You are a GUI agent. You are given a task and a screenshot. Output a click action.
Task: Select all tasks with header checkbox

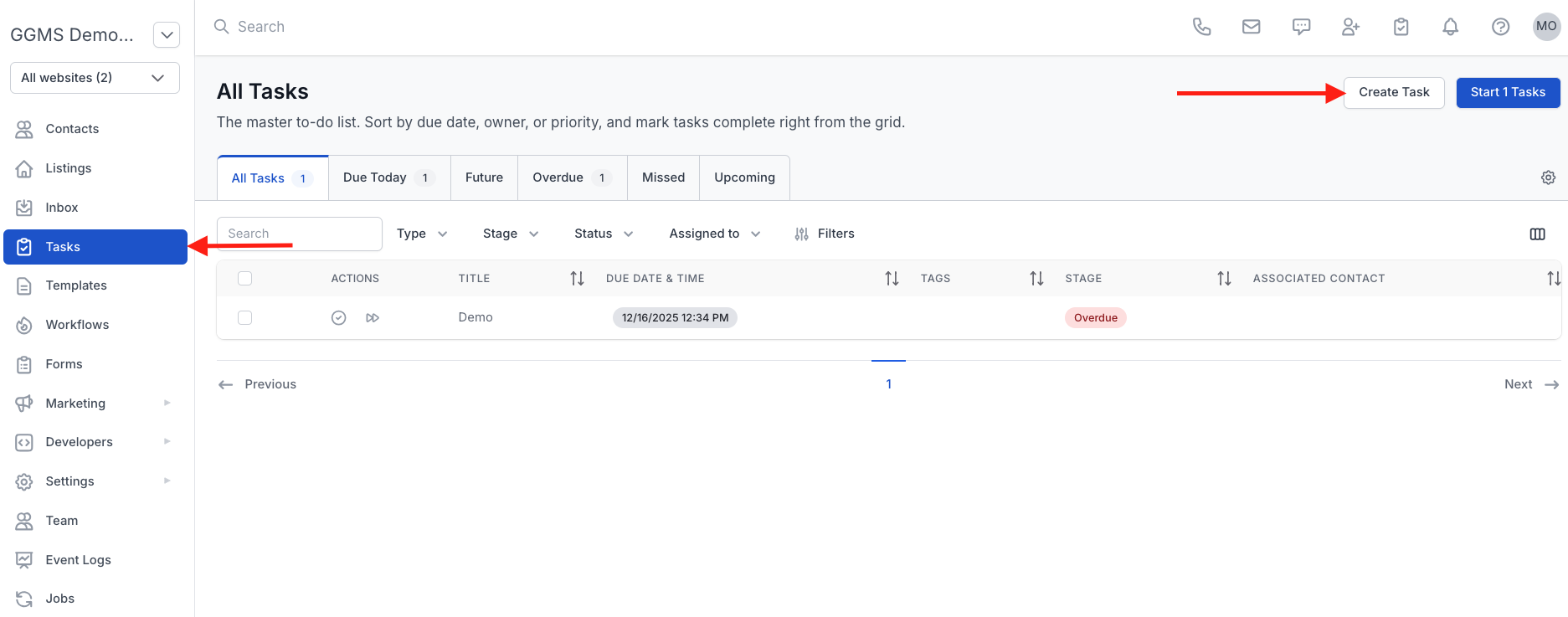pyautogui.click(x=244, y=279)
